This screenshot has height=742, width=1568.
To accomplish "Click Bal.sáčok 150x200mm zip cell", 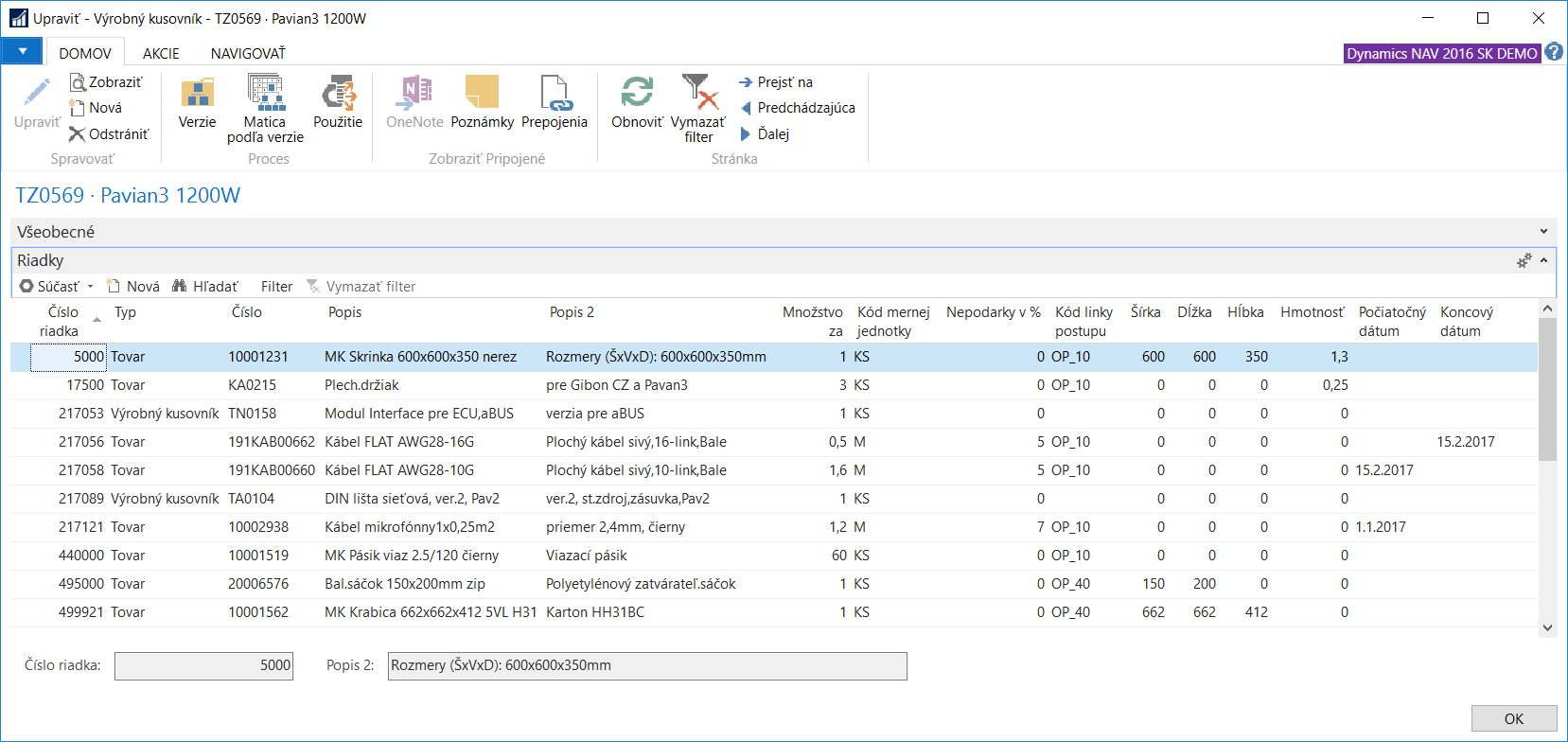I will coord(405,584).
